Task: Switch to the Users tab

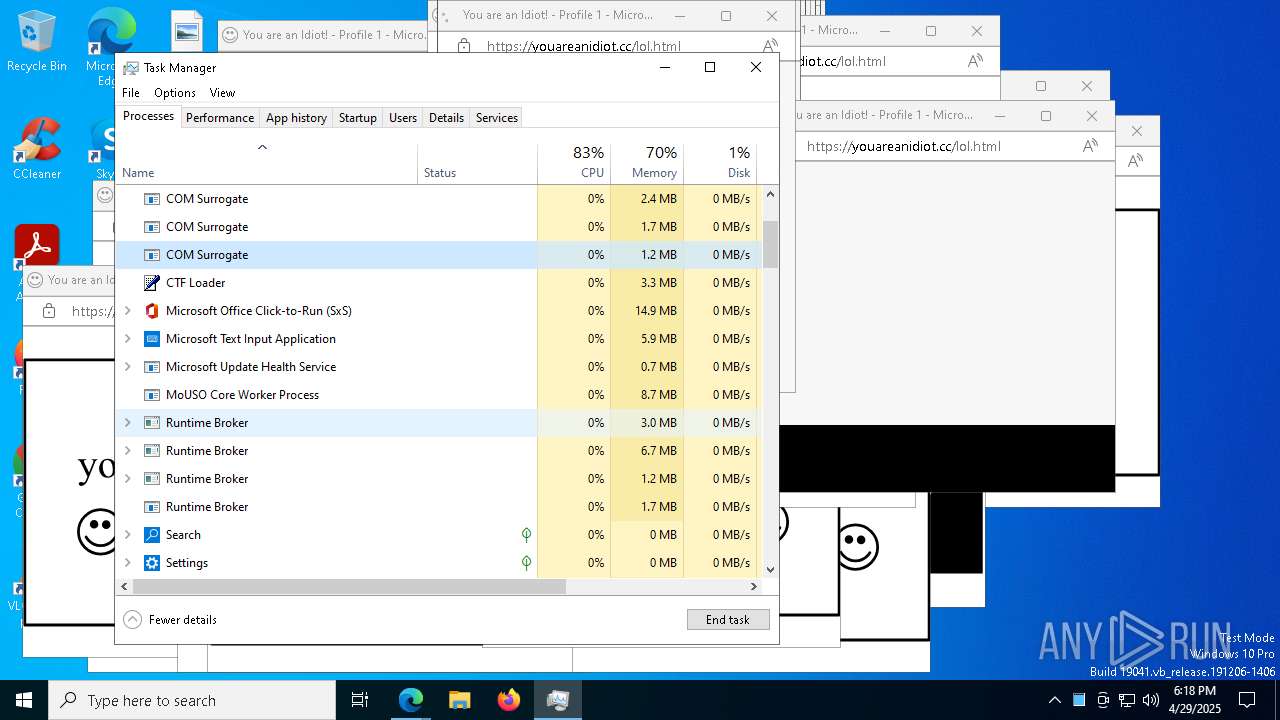Action: tap(403, 118)
